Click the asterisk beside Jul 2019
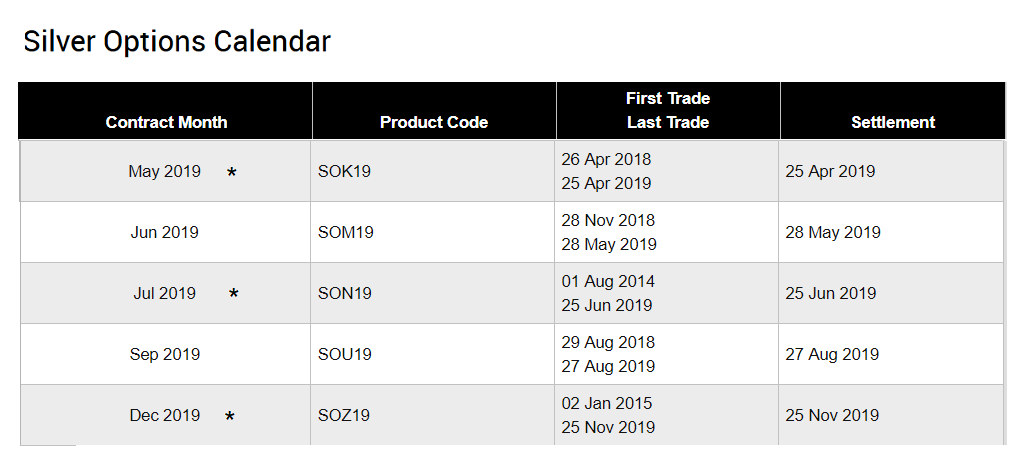Screen dimensions: 1027x464 233,294
